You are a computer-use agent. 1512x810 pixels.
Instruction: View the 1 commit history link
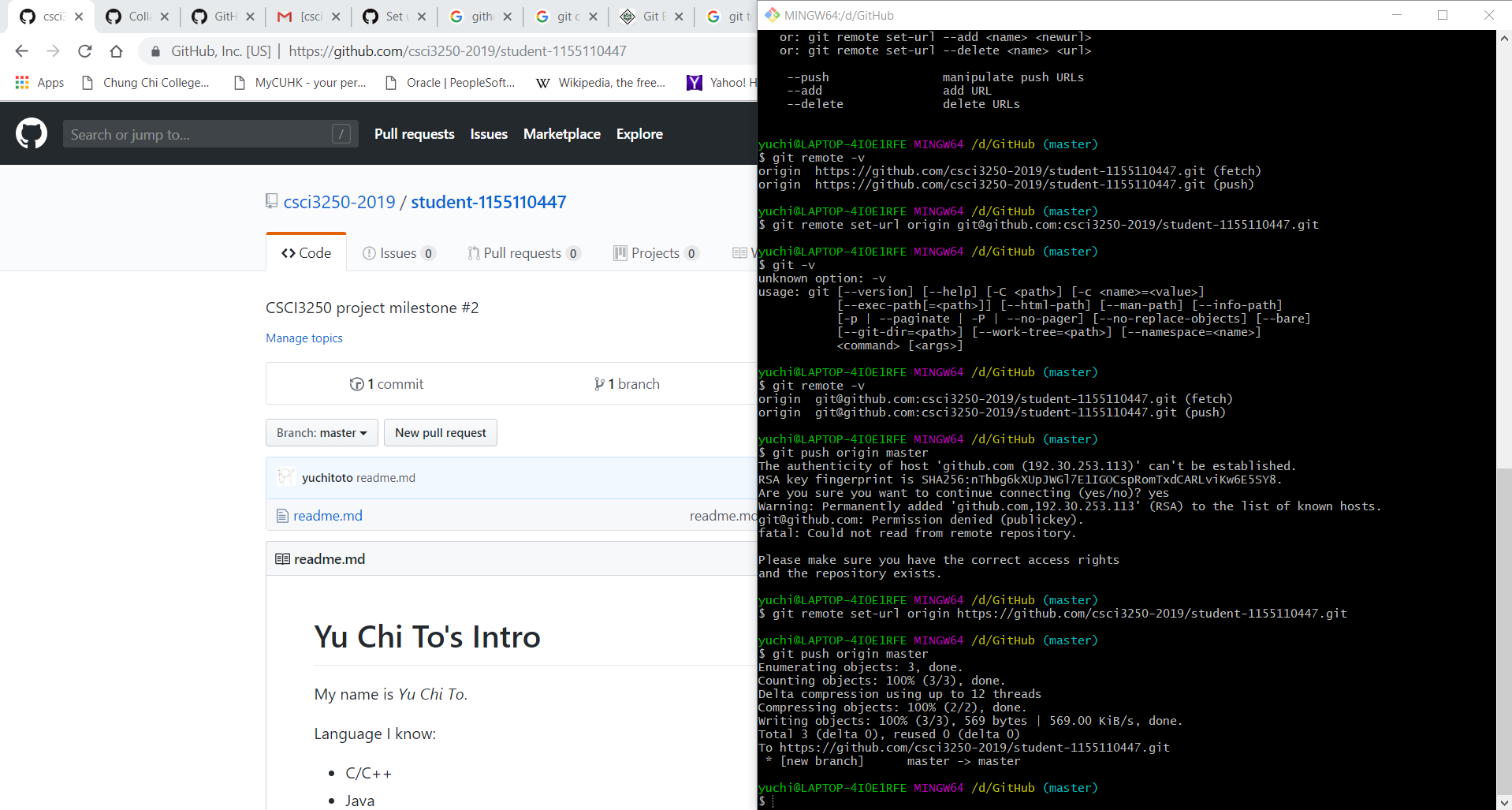(x=387, y=384)
